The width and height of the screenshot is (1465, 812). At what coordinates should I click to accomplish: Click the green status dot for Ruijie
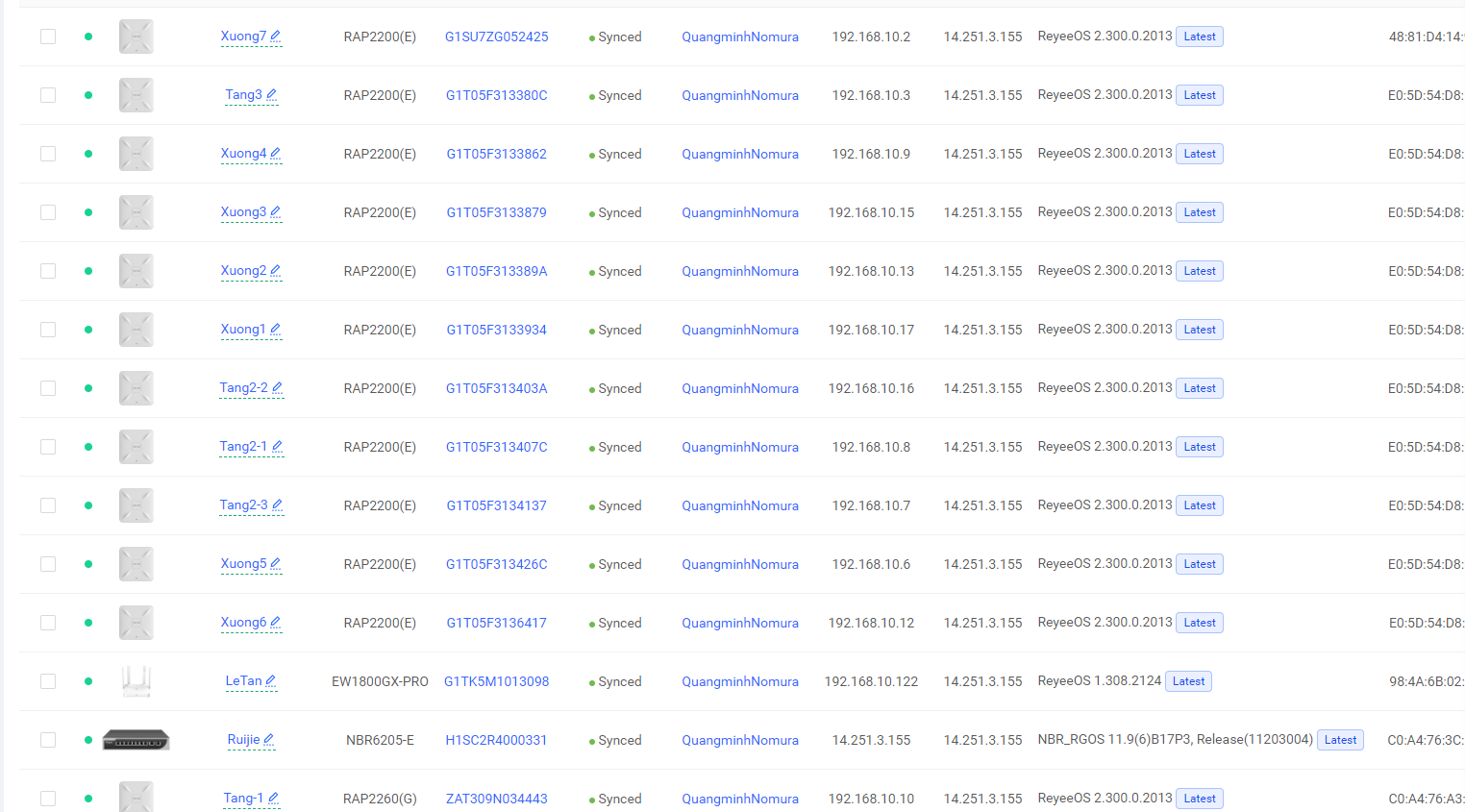pyautogui.click(x=88, y=740)
